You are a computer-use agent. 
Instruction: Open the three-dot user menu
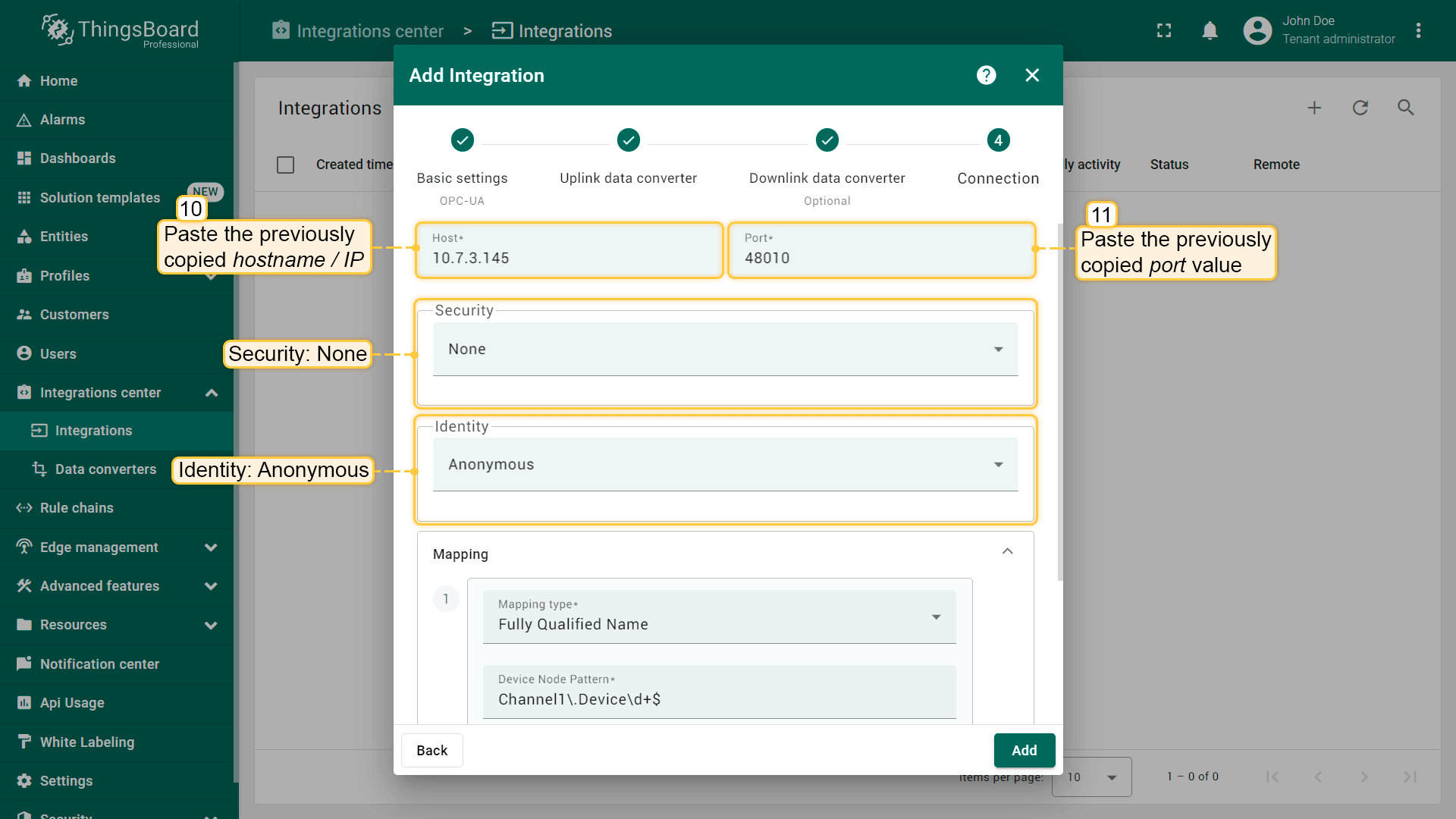(x=1418, y=31)
